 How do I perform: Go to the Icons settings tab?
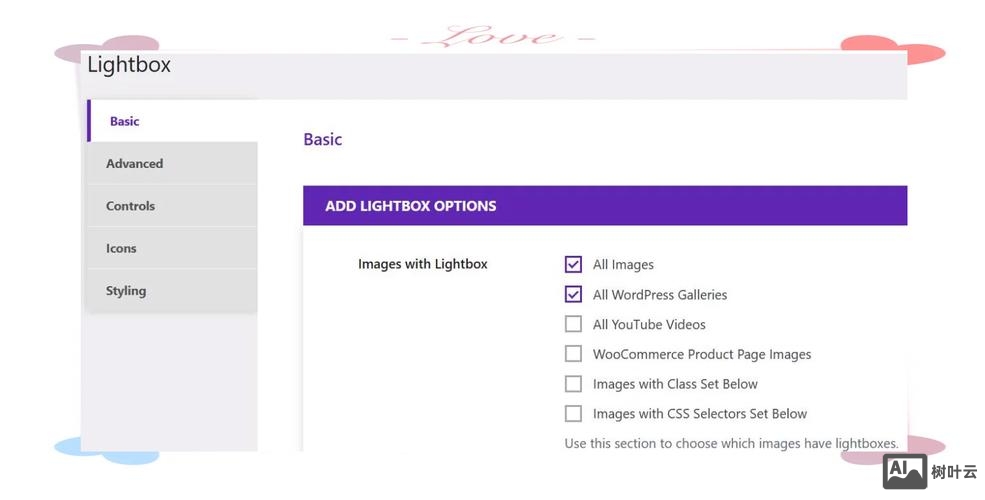click(121, 249)
